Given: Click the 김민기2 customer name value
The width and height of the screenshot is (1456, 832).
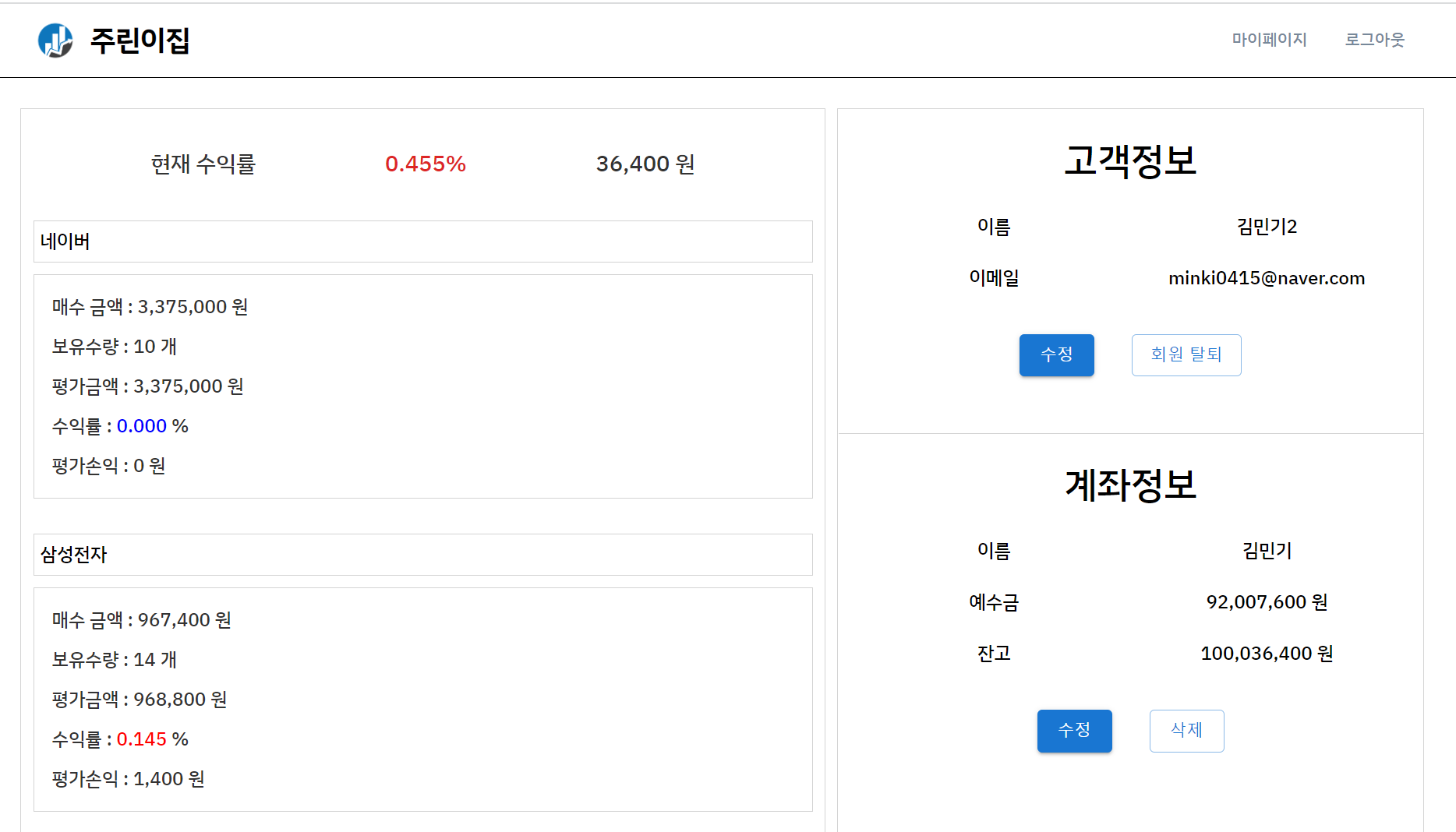Looking at the screenshot, I should point(1266,227).
